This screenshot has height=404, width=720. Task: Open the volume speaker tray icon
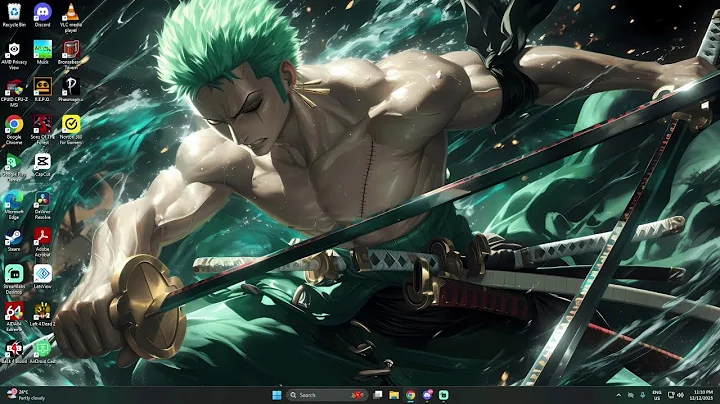[681, 395]
